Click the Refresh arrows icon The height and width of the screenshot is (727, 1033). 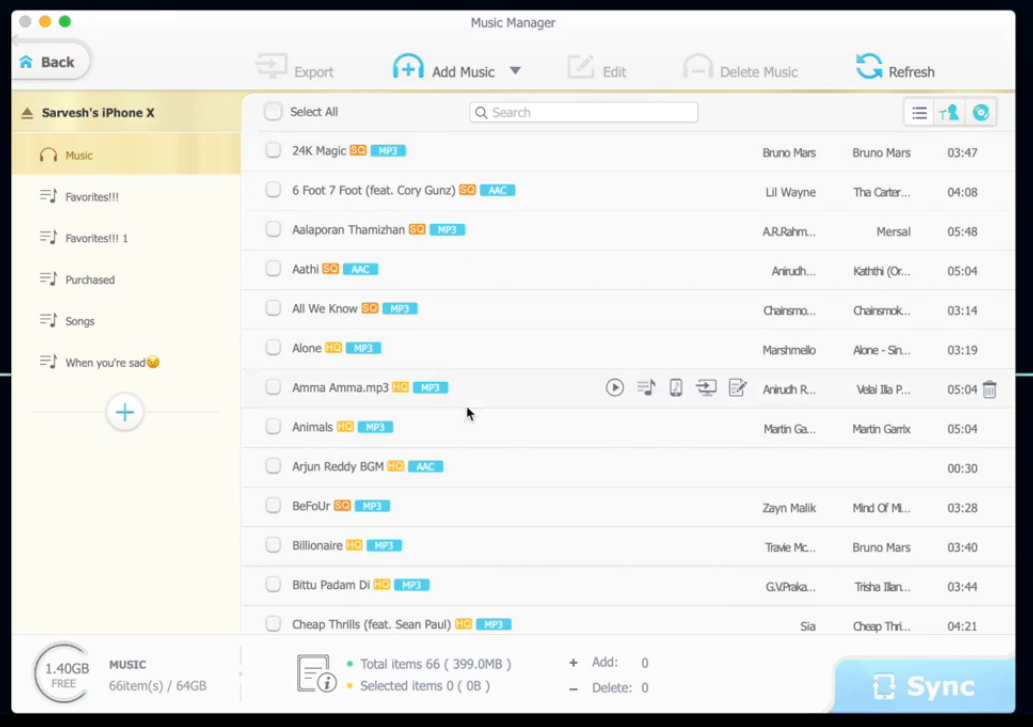coord(869,67)
